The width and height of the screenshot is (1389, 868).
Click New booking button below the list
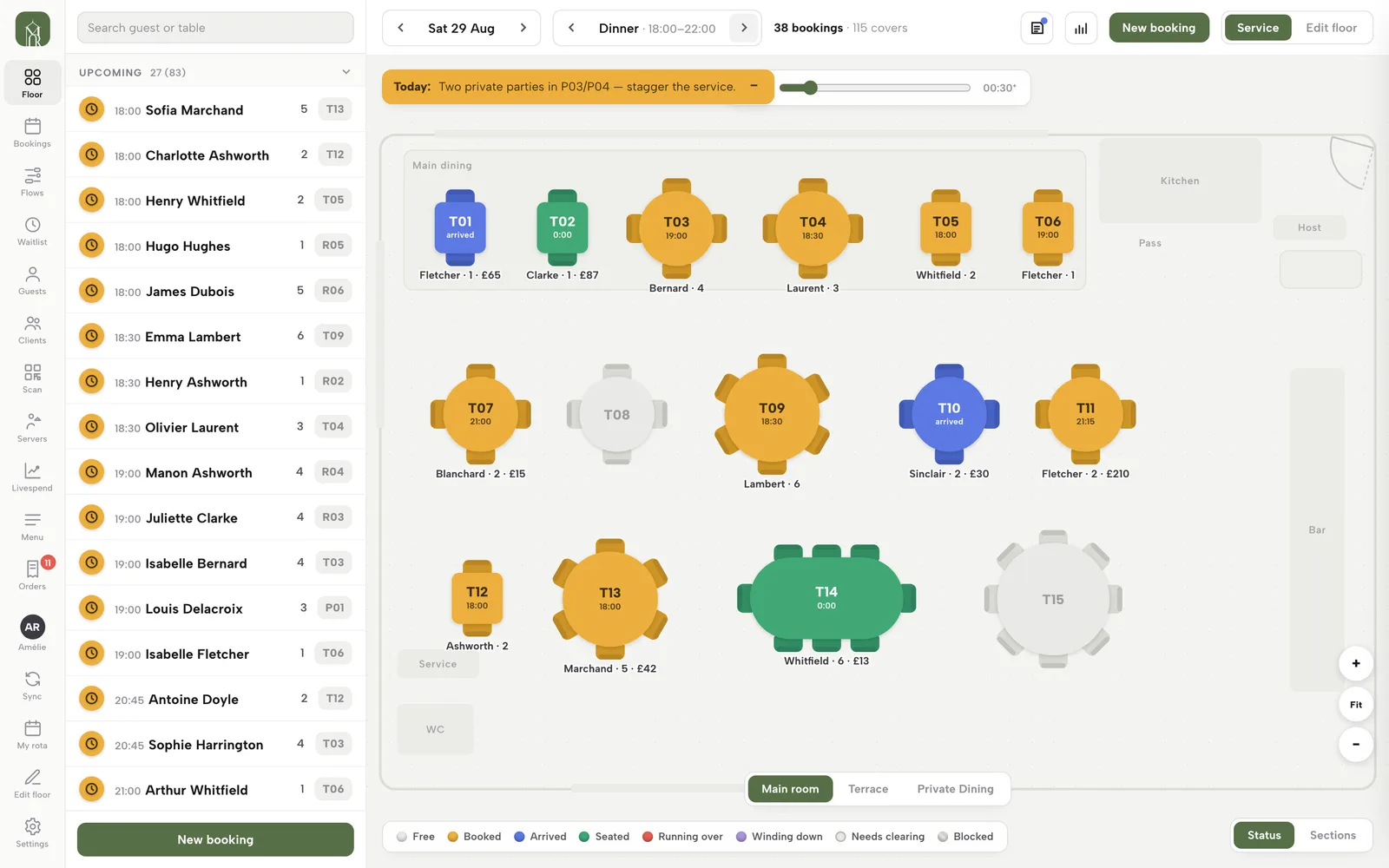[x=215, y=839]
